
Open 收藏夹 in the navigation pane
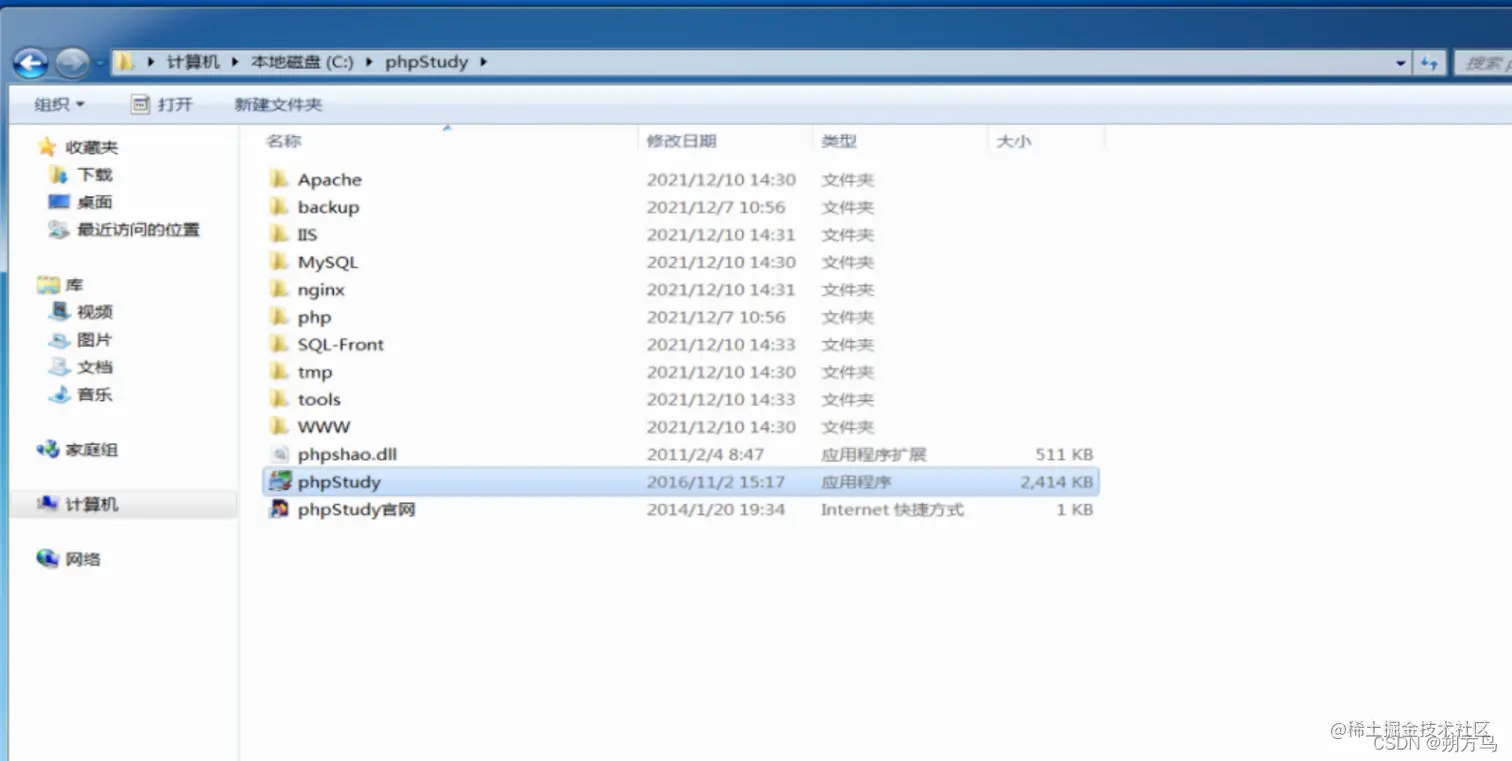click(x=92, y=147)
